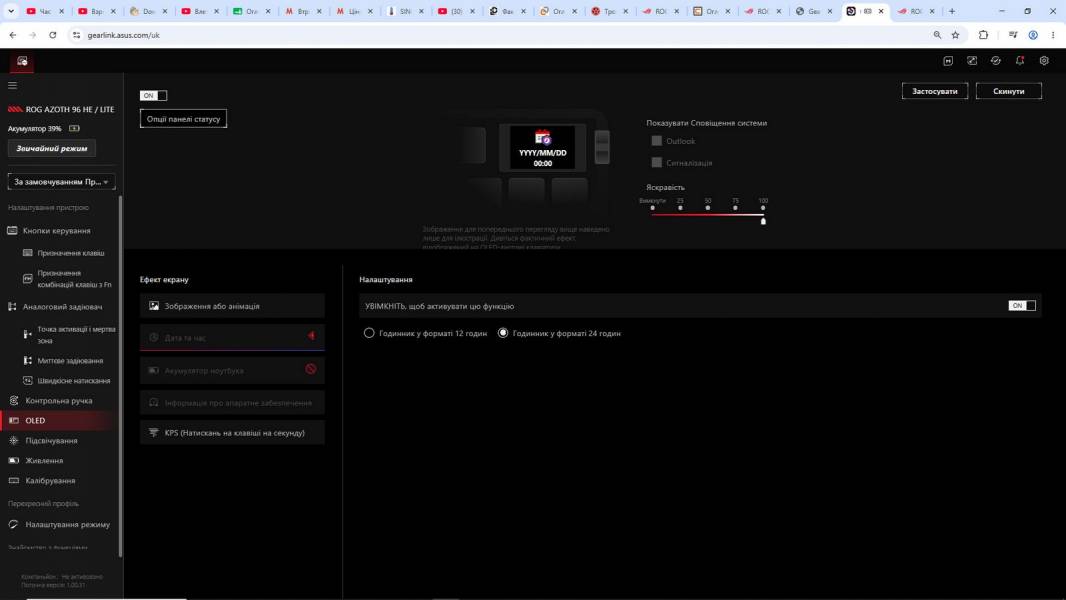Open notifications bell icon
Image resolution: width=1066 pixels, height=600 pixels.
1020,60
